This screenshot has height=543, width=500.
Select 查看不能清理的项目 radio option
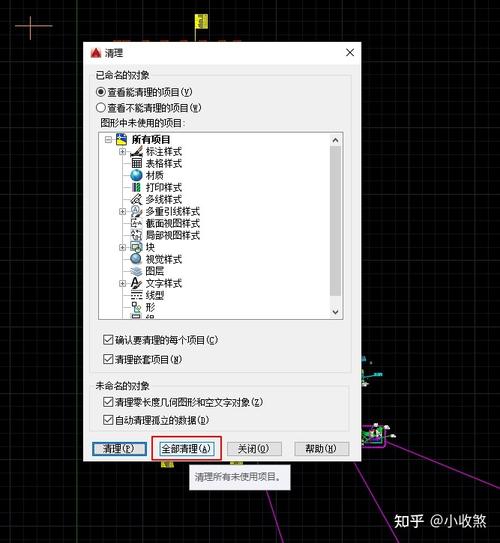pos(100,108)
